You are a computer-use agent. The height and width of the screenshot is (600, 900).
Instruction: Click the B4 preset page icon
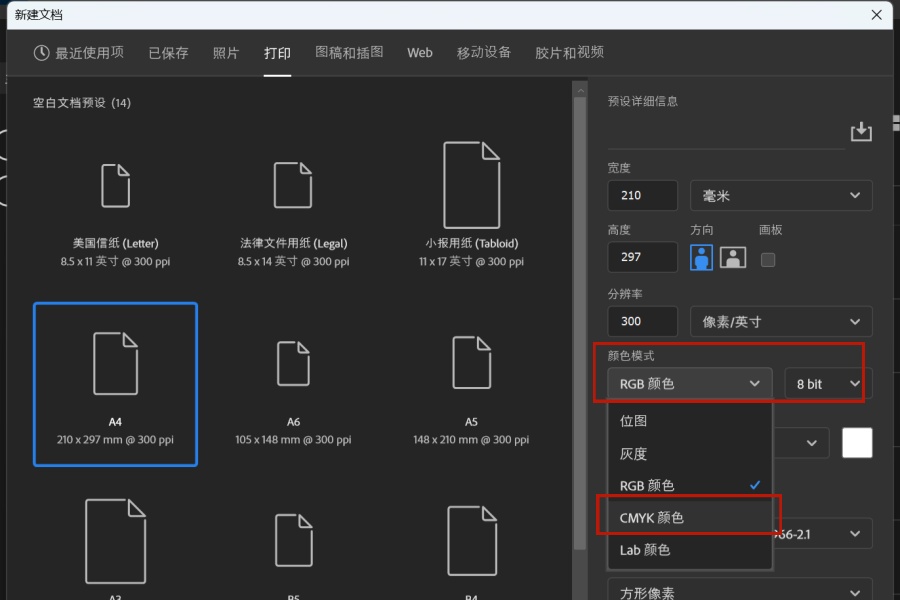[472, 540]
